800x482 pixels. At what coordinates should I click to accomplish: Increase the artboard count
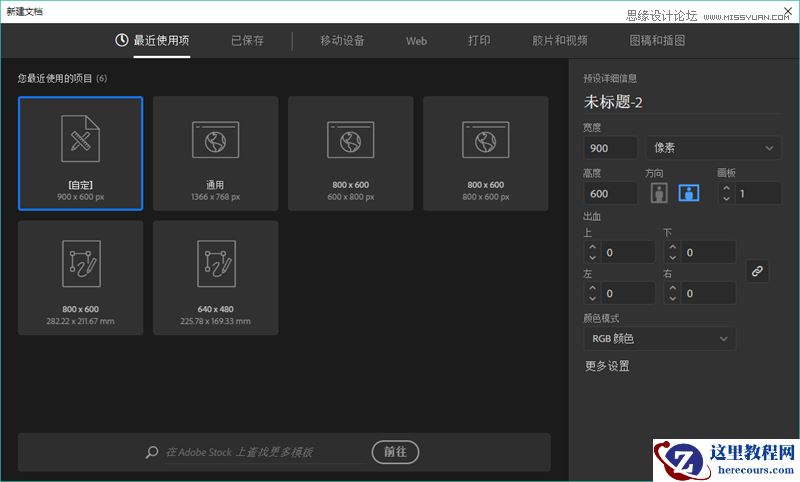[x=726, y=188]
